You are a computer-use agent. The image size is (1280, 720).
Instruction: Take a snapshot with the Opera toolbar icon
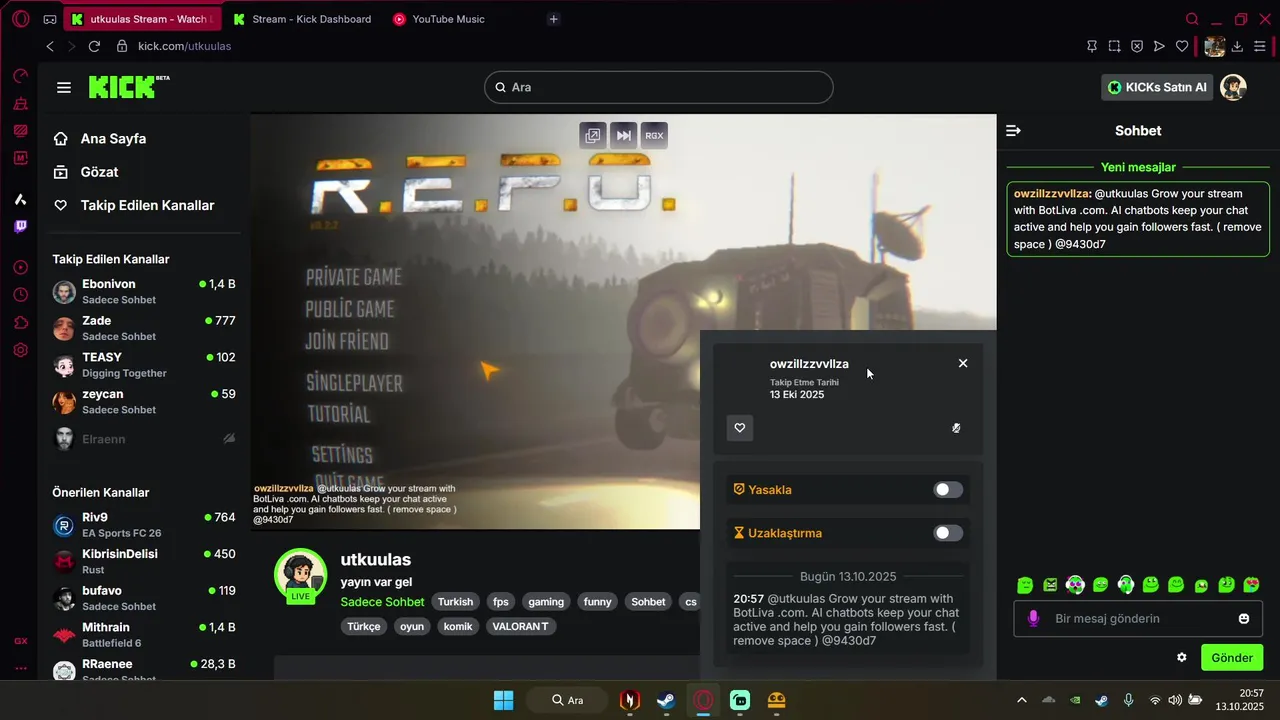click(x=1114, y=46)
